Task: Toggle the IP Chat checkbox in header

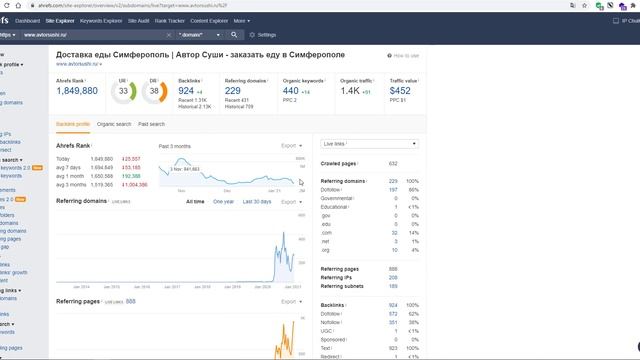Action: point(616,21)
